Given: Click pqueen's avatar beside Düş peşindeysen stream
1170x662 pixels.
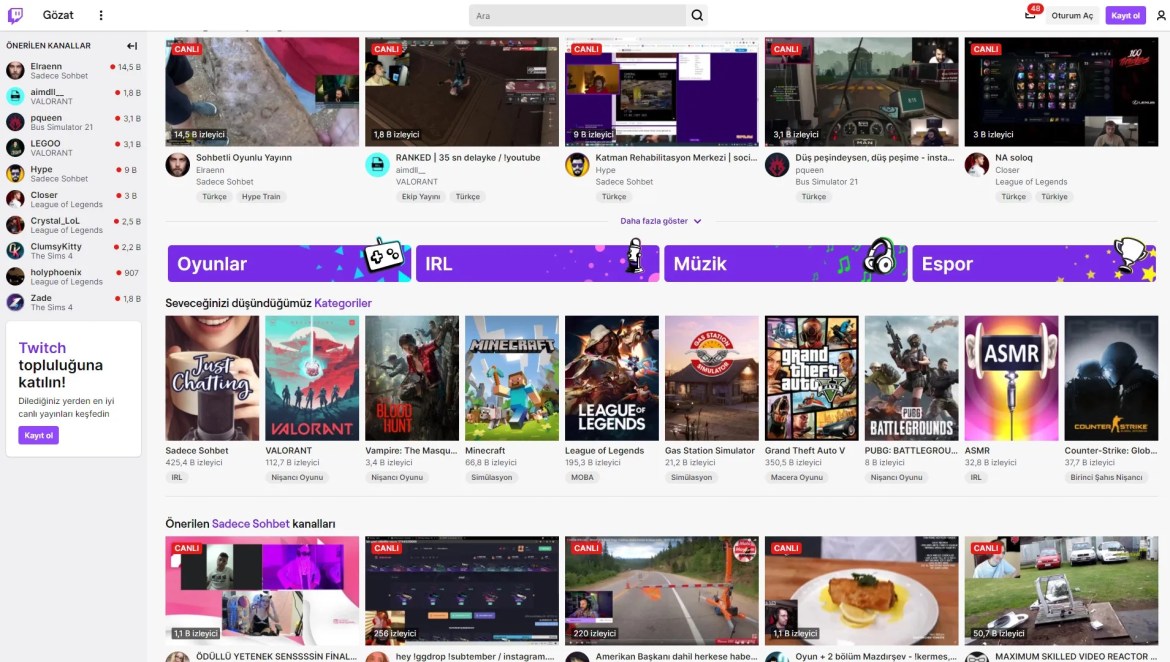Looking at the screenshot, I should [777, 165].
